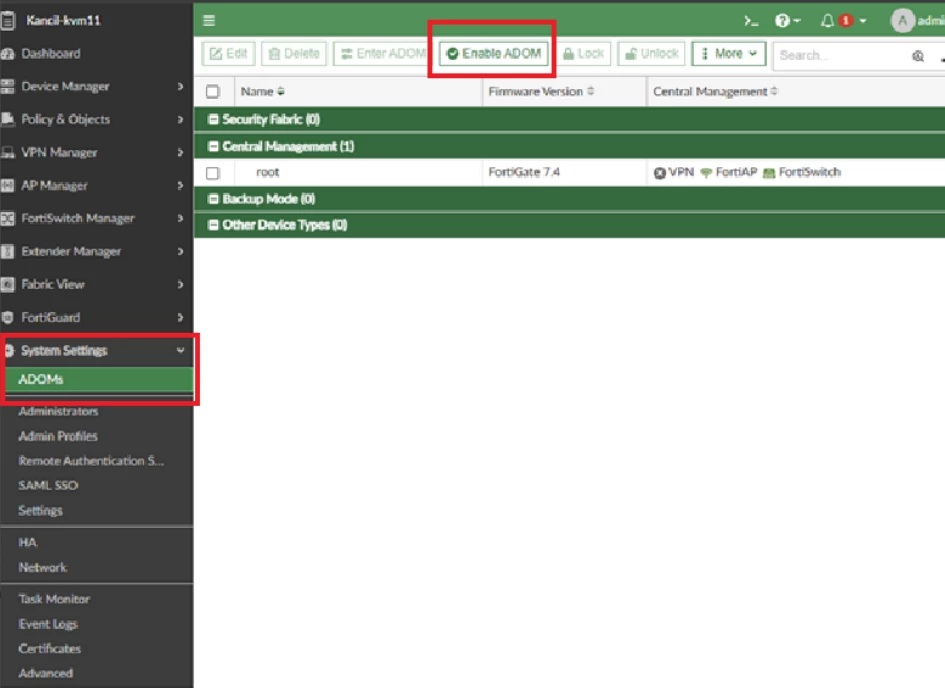Open the Certificates menu item
The width and height of the screenshot is (945, 688).
[49, 649]
